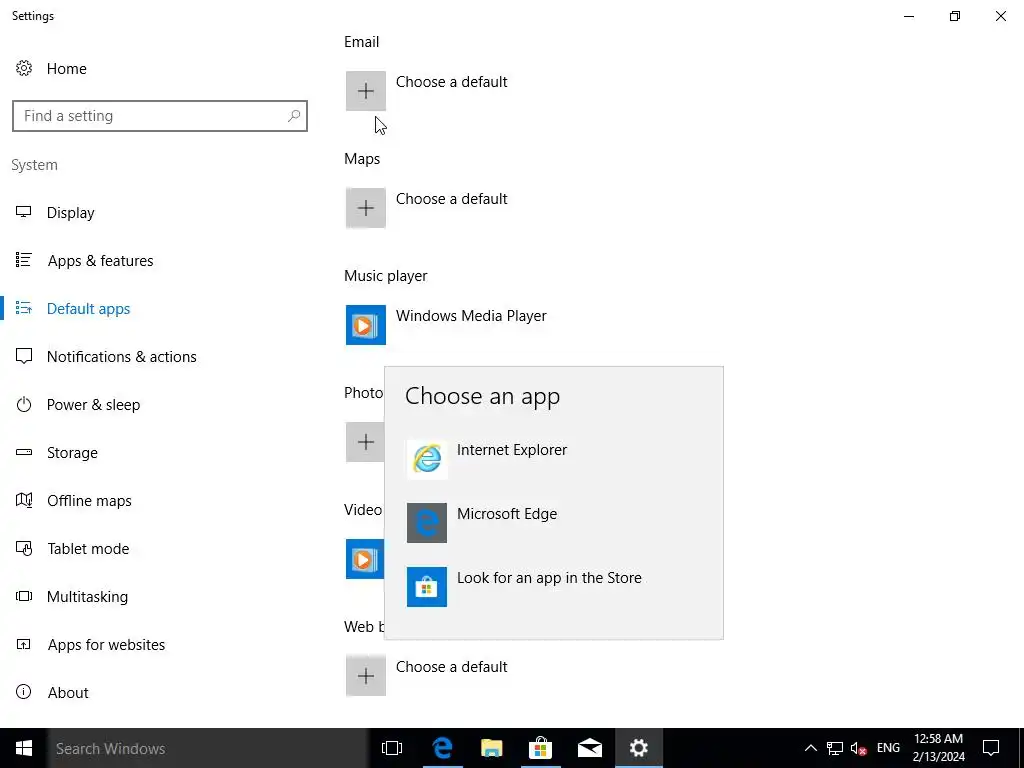Click the Tablet mode icon
The height and width of the screenshot is (768, 1024).
click(x=24, y=549)
